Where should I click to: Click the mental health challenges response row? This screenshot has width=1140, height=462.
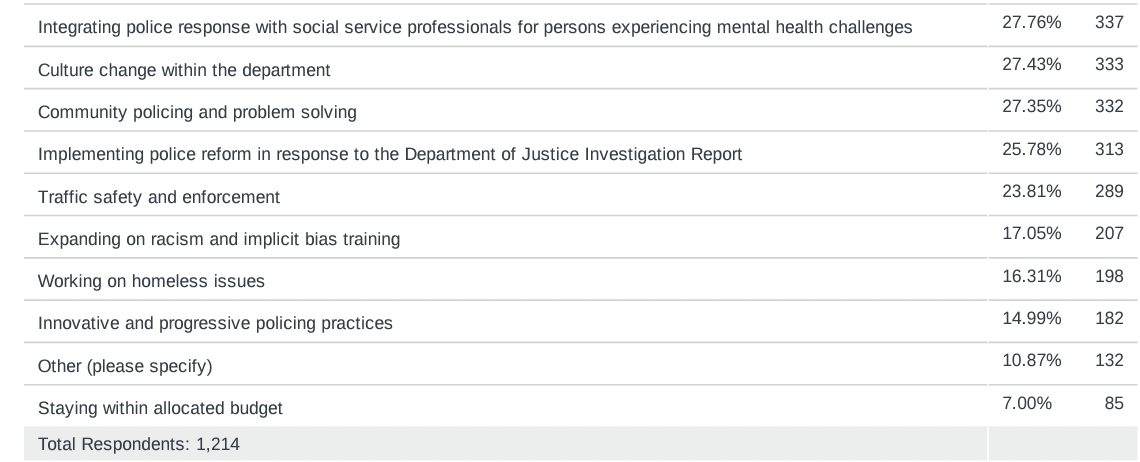pyautogui.click(x=475, y=28)
